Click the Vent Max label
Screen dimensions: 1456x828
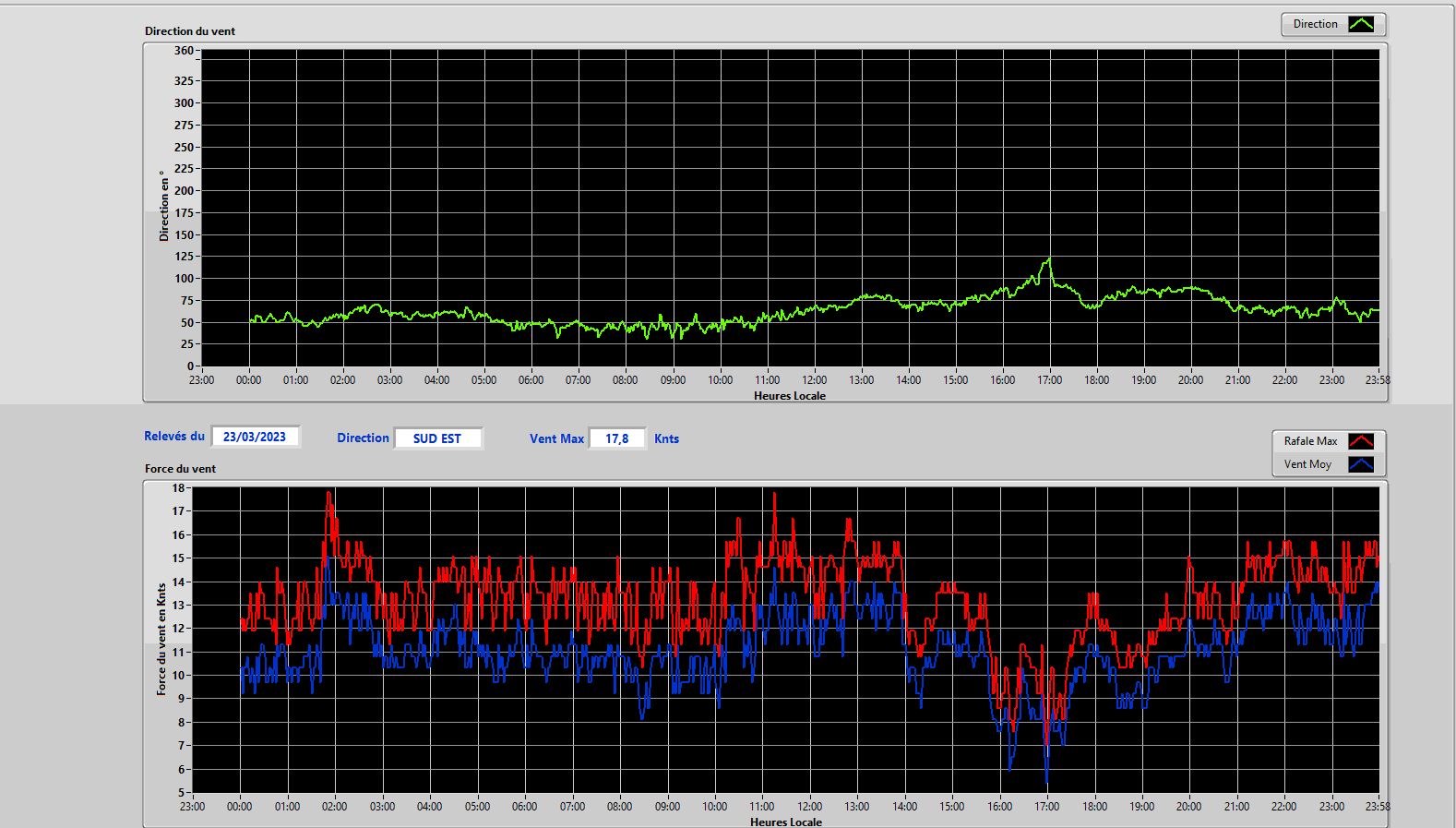(556, 438)
